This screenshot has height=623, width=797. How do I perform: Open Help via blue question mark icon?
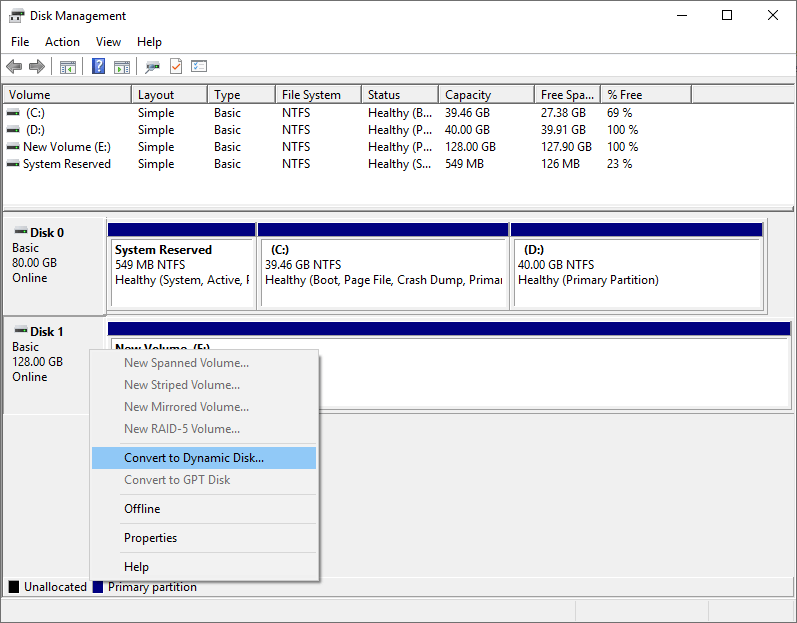click(x=99, y=67)
